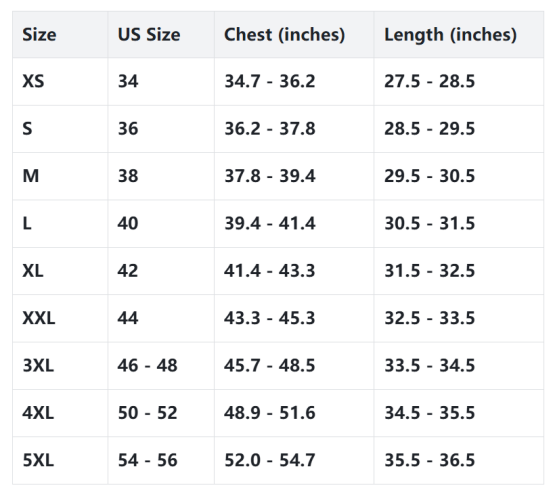Click the Length (inches) column header

pos(450,35)
